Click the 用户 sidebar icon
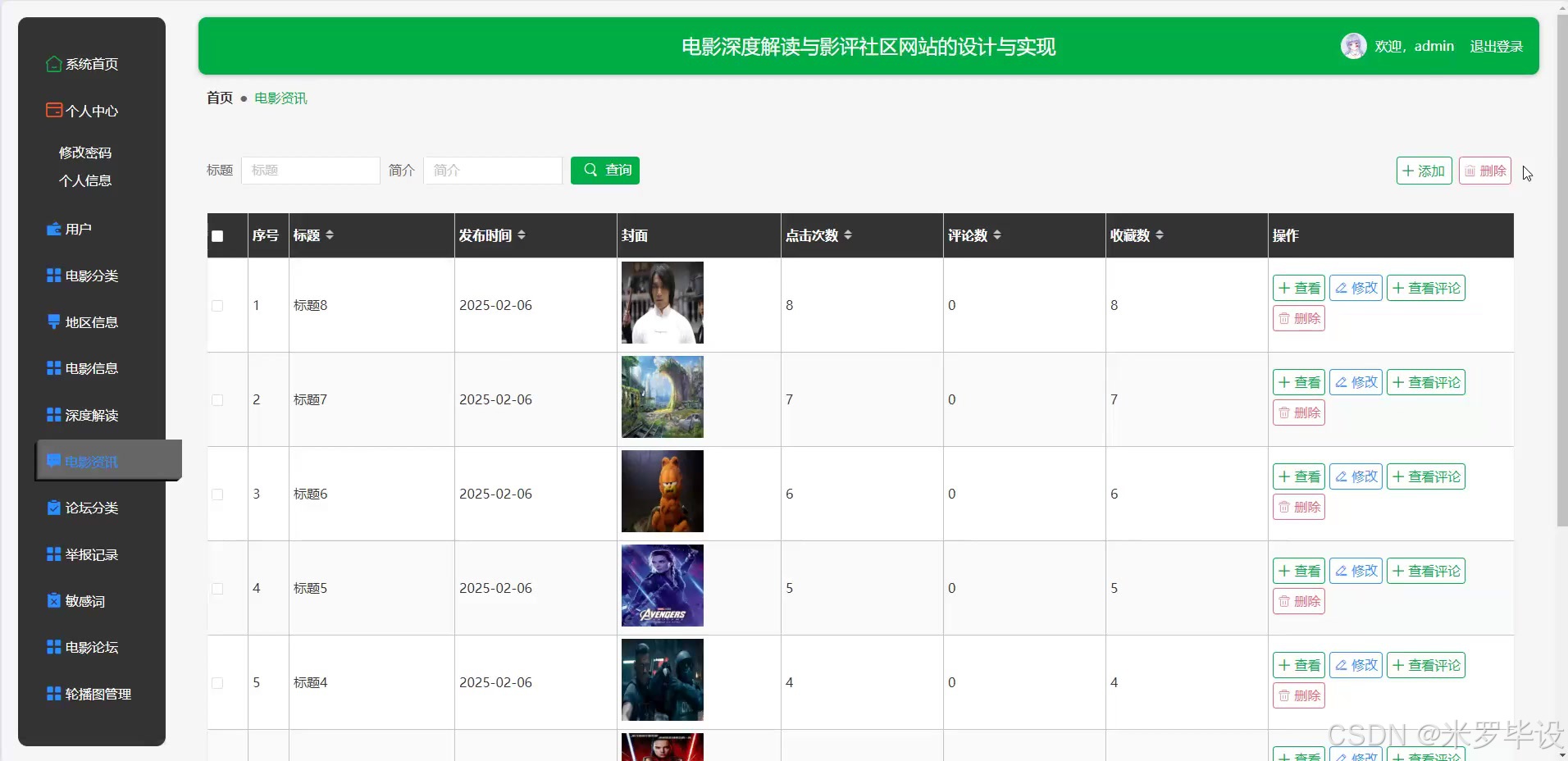Viewport: 1568px width, 761px height. click(x=54, y=229)
